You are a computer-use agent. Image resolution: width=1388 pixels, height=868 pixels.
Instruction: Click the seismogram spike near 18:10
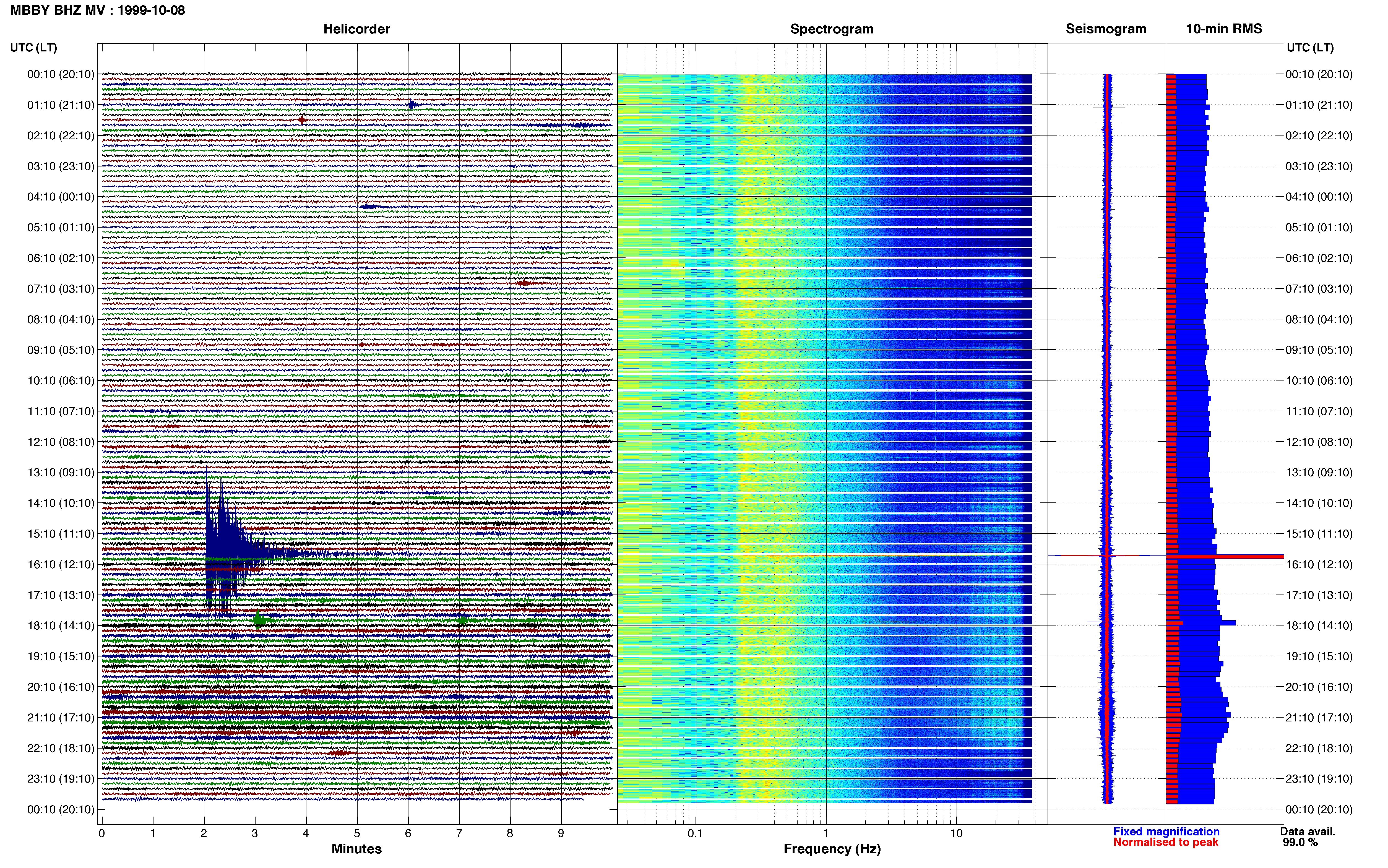pos(1107,622)
